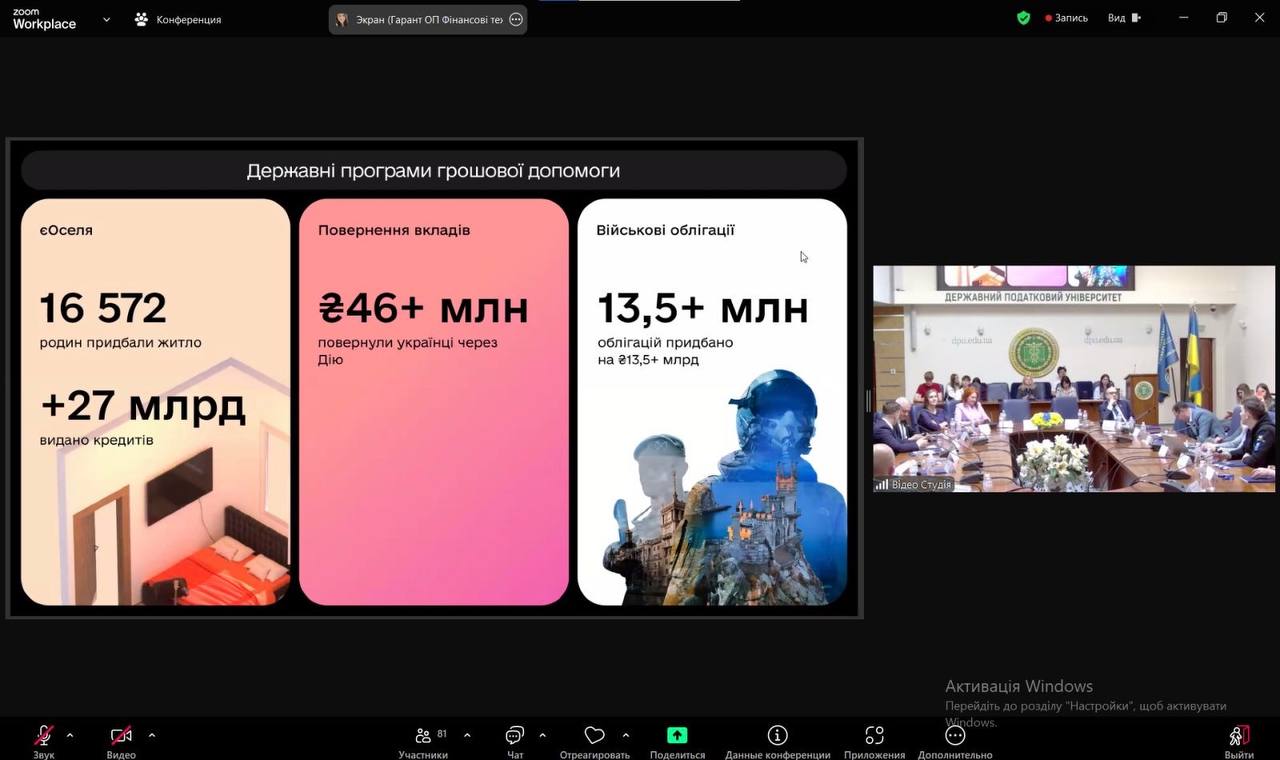
Task: Select the Відео Студія video thumbnail
Action: 1073,378
